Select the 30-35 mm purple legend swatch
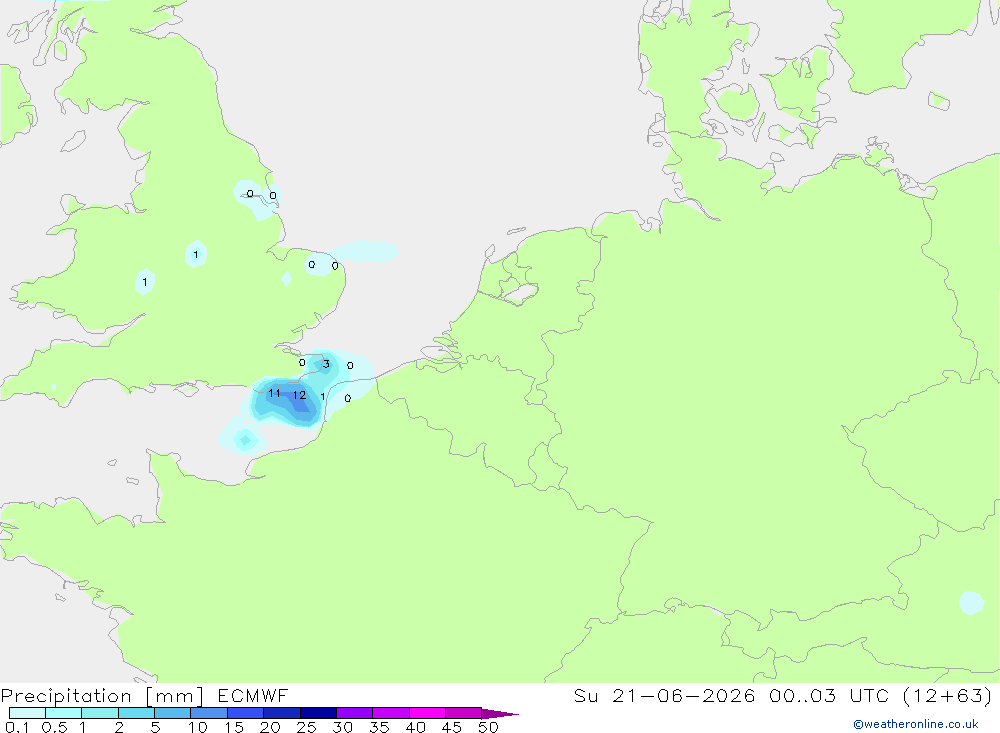The image size is (1000, 733). coord(354,713)
